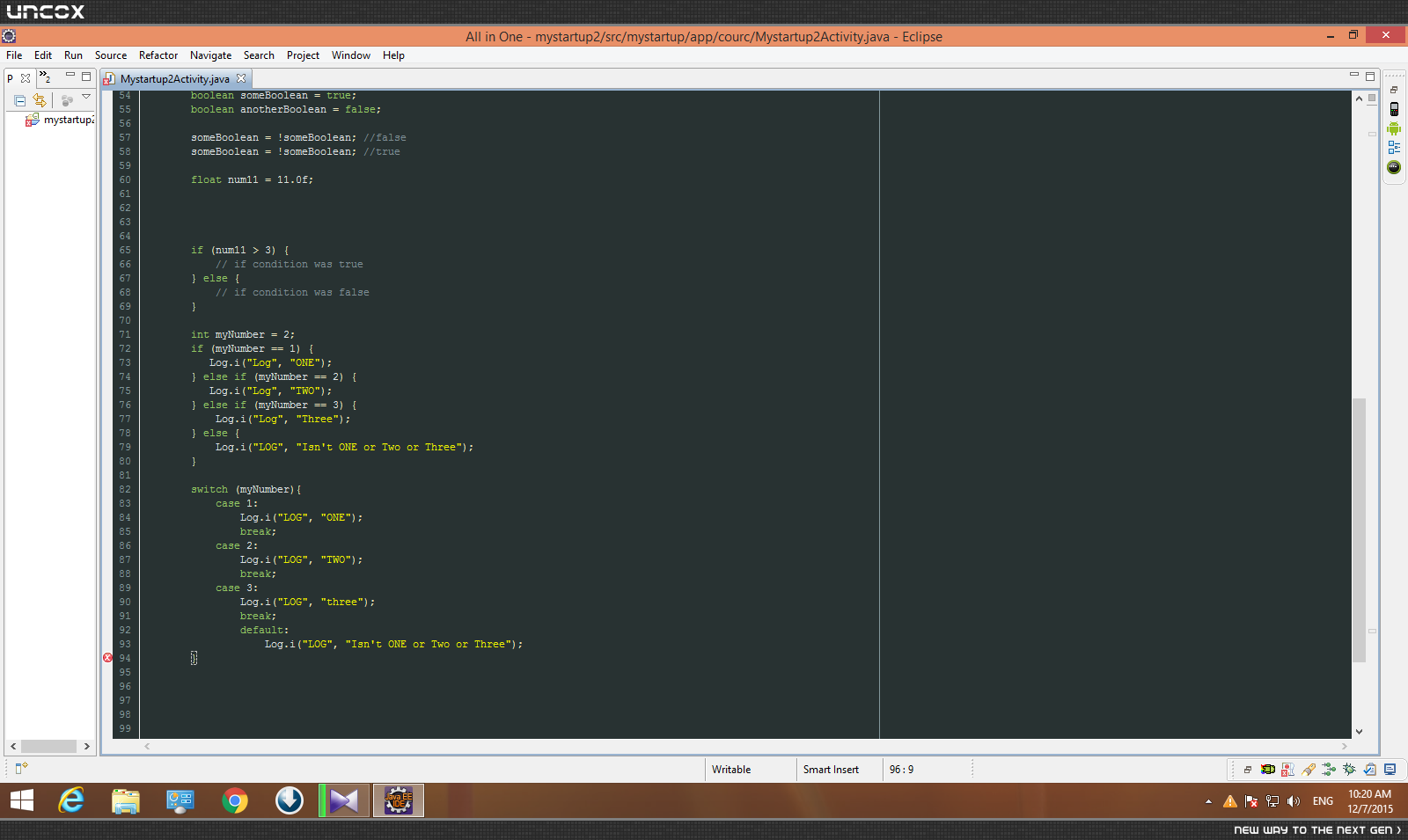Viewport: 1408px width, 840px height.
Task: Restore bottom-right minimized view stack
Action: (1247, 770)
